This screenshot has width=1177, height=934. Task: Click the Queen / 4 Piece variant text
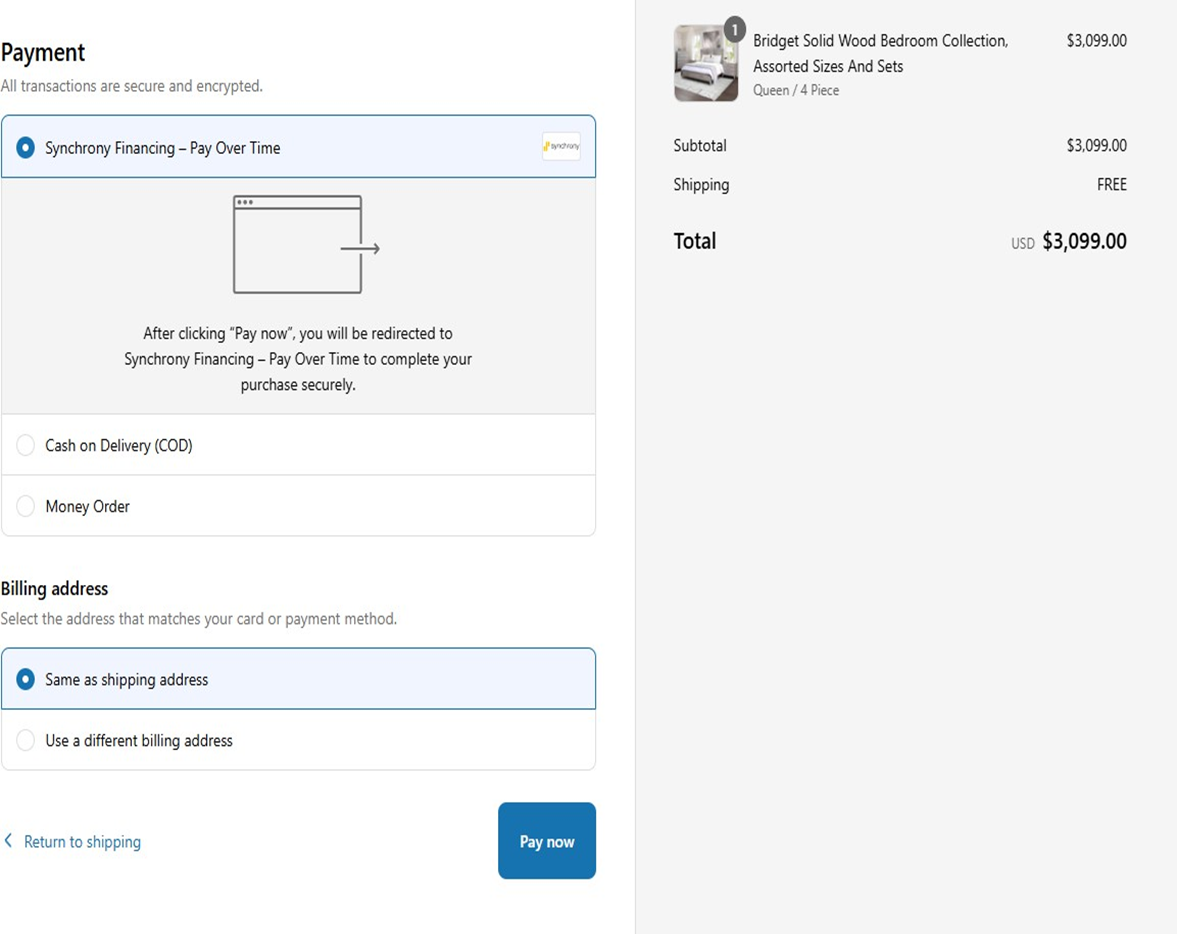tap(796, 90)
